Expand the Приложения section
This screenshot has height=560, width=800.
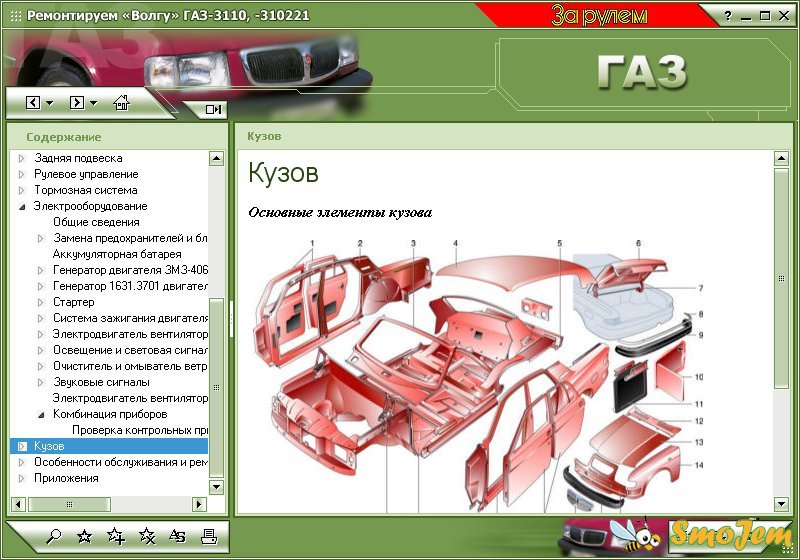(x=21, y=478)
